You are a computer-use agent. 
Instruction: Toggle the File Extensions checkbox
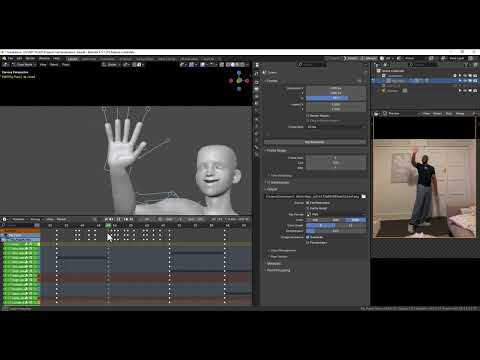[308, 203]
